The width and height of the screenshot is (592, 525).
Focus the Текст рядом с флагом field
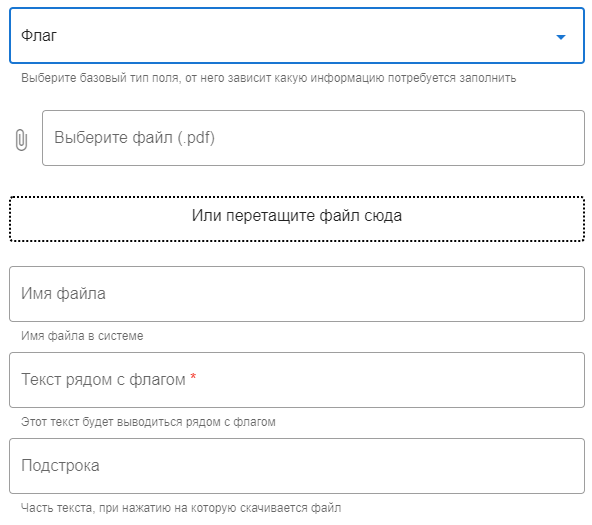click(297, 380)
